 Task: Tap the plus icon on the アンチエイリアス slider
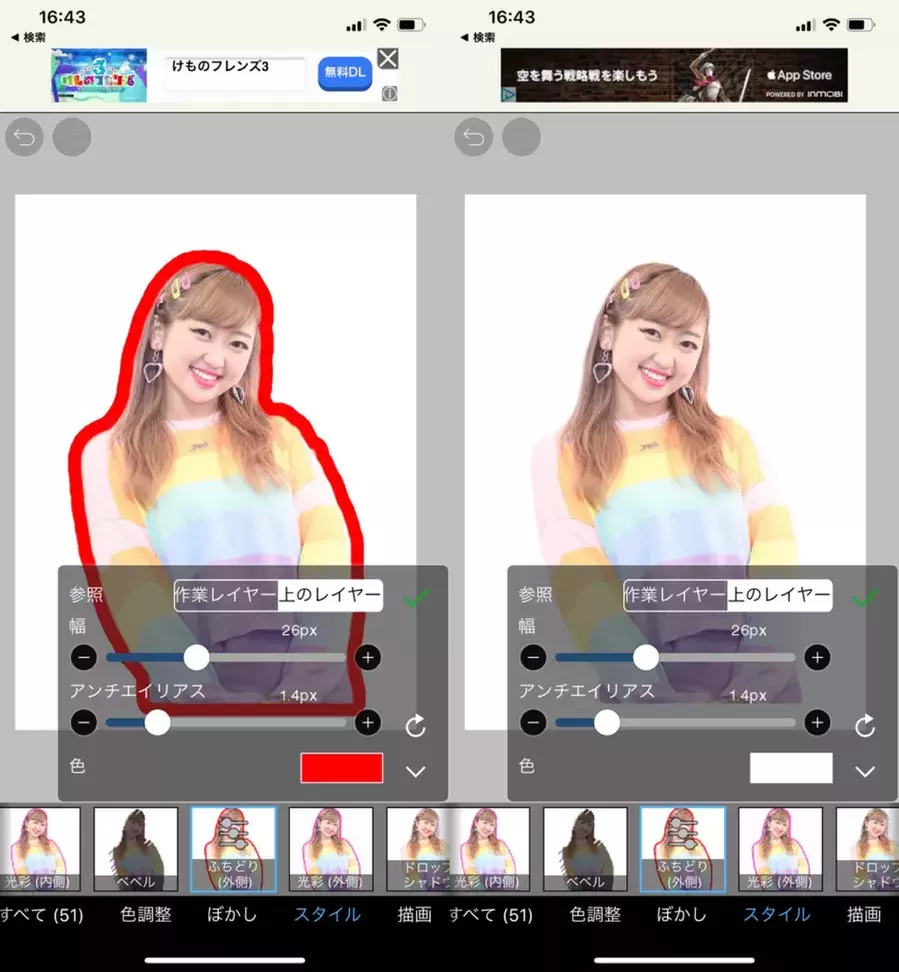pyautogui.click(x=367, y=722)
